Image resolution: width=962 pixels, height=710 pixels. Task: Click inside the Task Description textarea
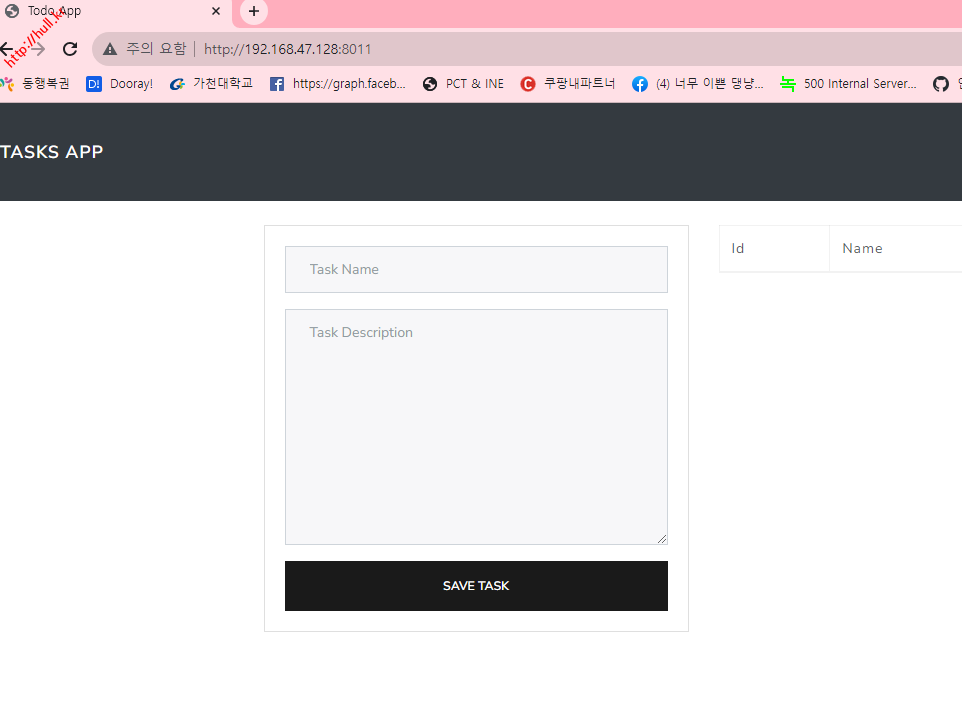click(x=476, y=427)
